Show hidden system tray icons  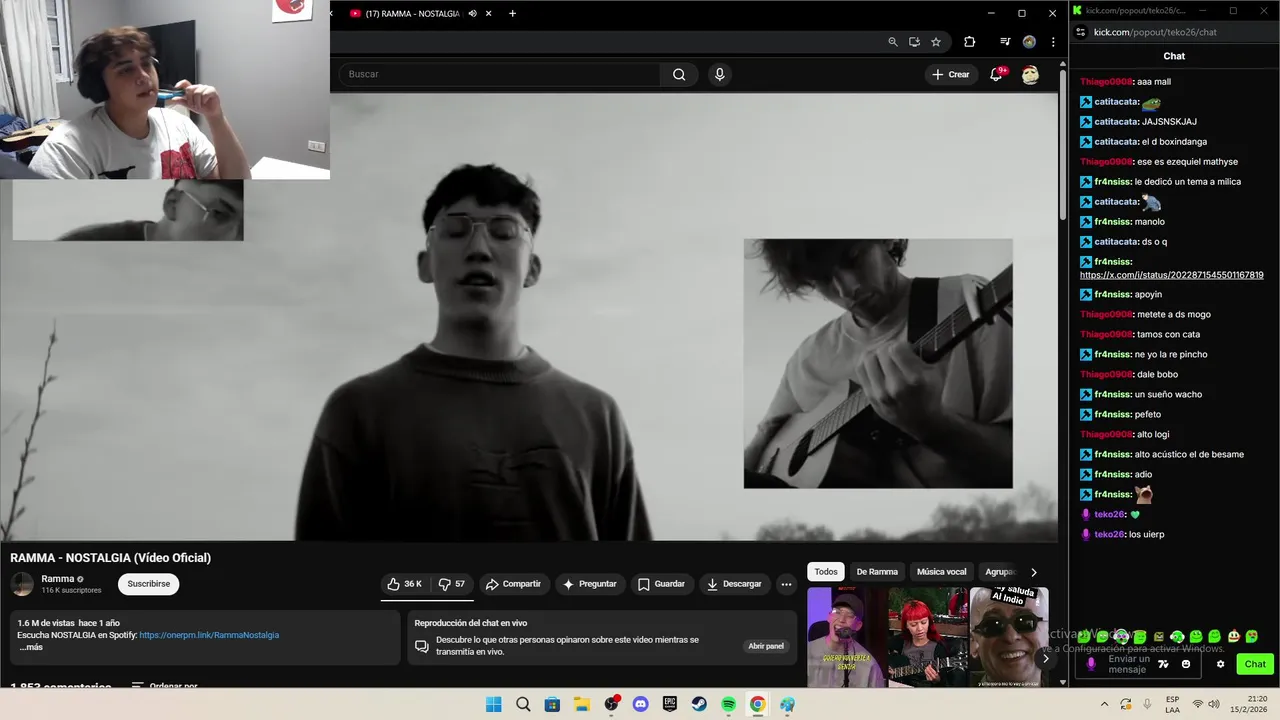(1104, 704)
